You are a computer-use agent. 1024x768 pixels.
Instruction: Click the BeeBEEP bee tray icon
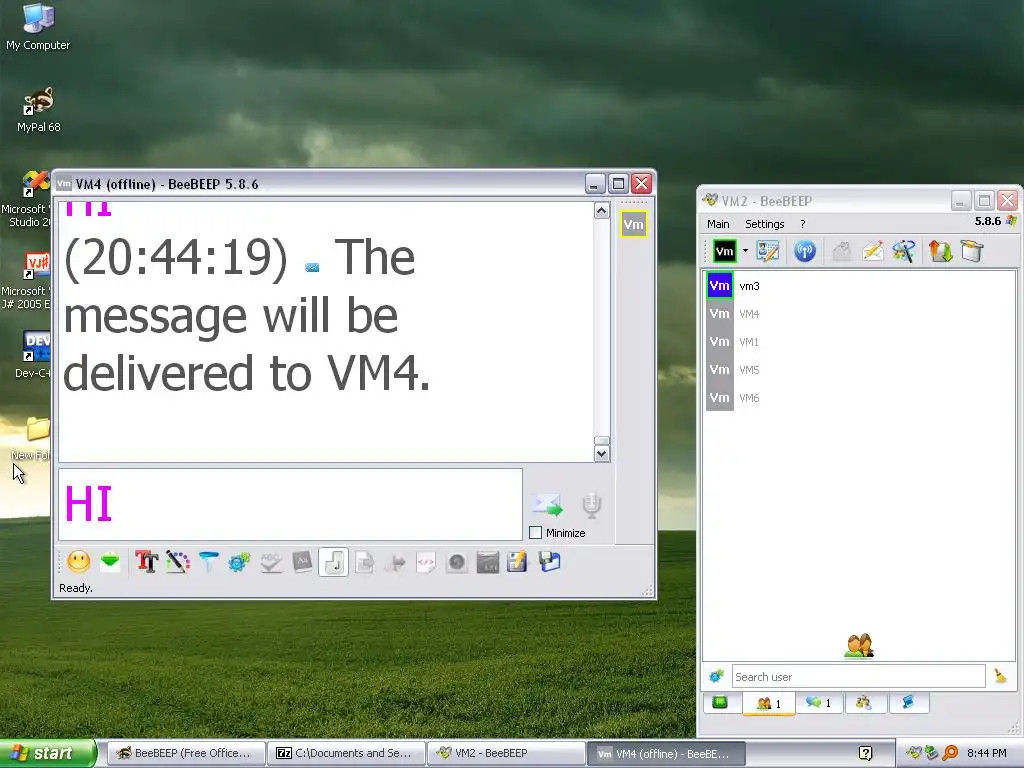point(913,753)
